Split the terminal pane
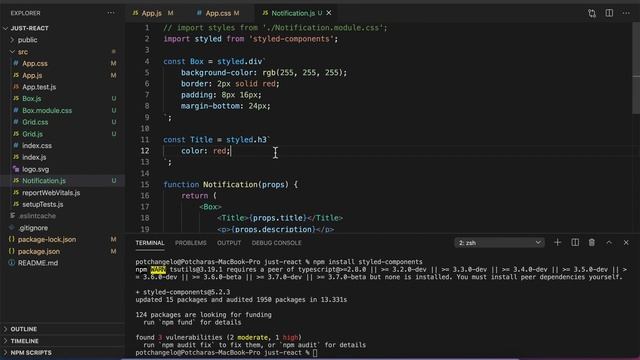640x360 pixels. (575, 242)
